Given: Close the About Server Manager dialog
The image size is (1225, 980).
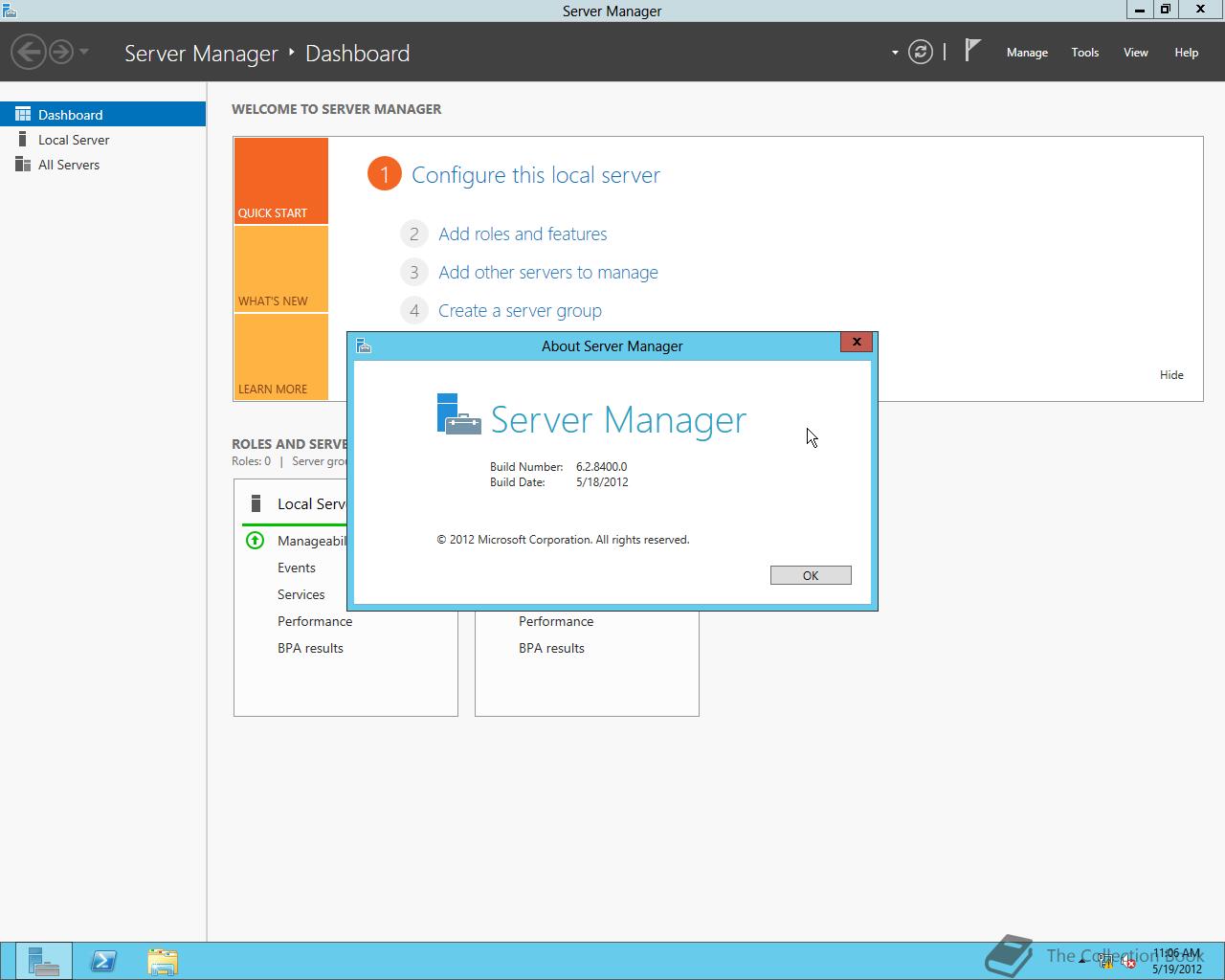Looking at the screenshot, I should click(857, 342).
